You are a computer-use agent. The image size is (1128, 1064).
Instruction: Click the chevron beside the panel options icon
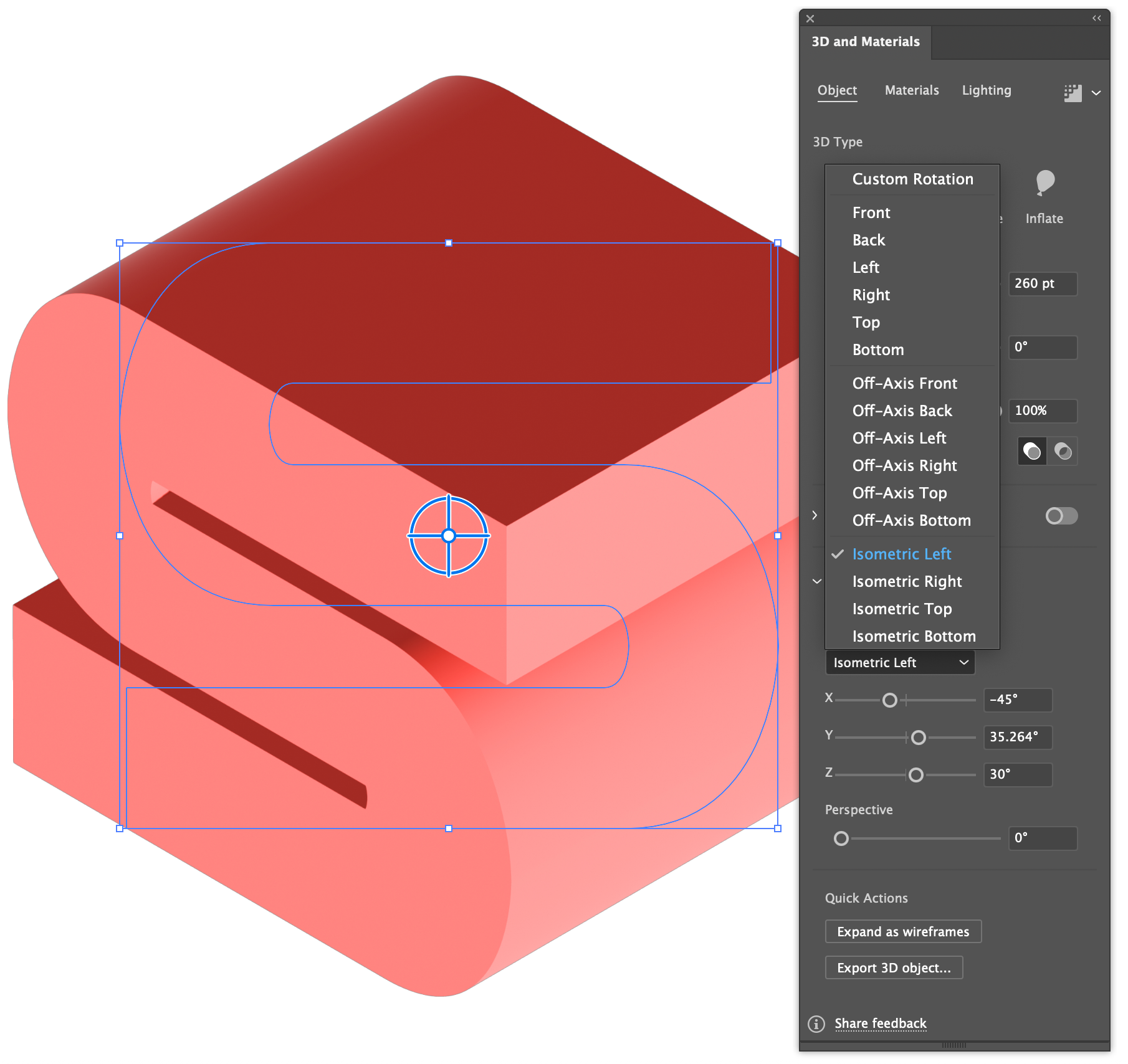coord(1096,92)
